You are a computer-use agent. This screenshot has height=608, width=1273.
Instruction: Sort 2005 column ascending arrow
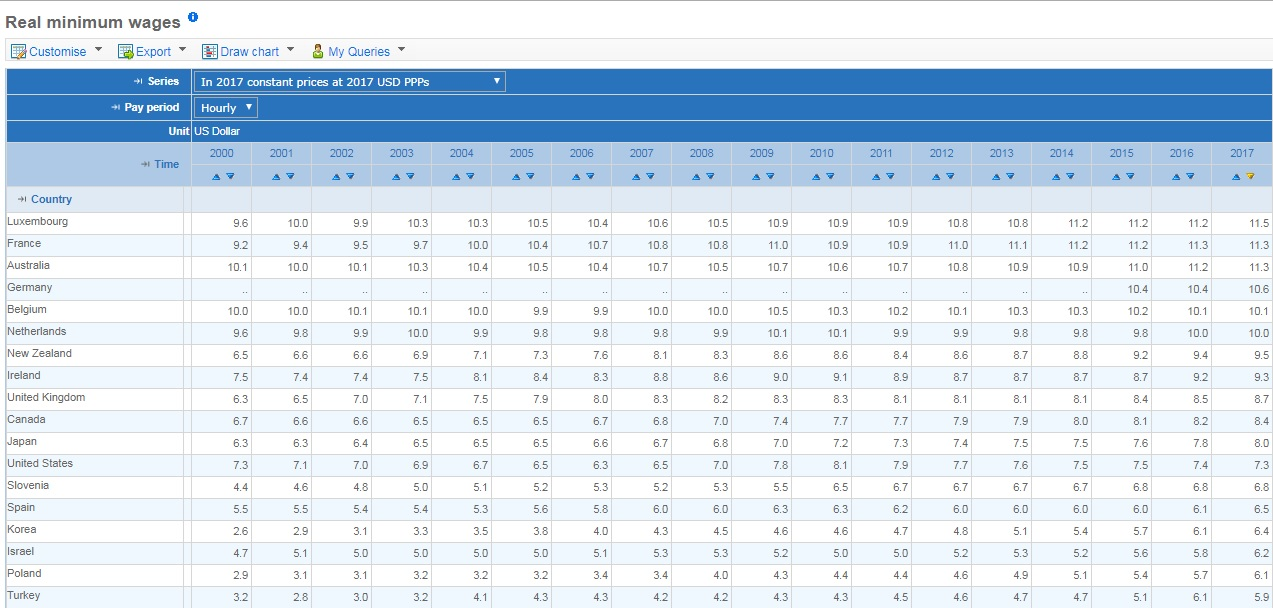point(515,176)
